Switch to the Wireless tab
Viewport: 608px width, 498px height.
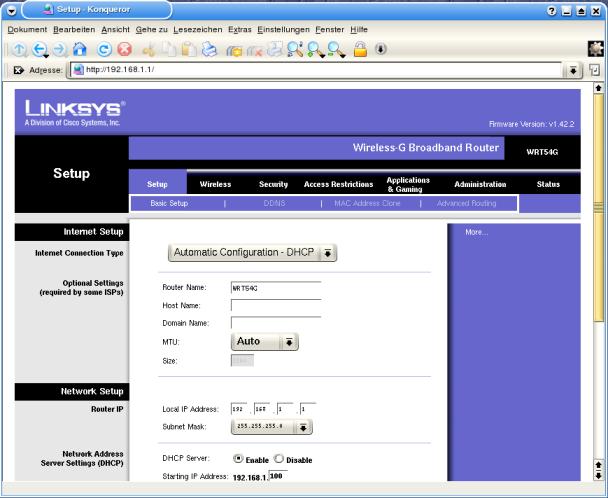click(x=215, y=184)
